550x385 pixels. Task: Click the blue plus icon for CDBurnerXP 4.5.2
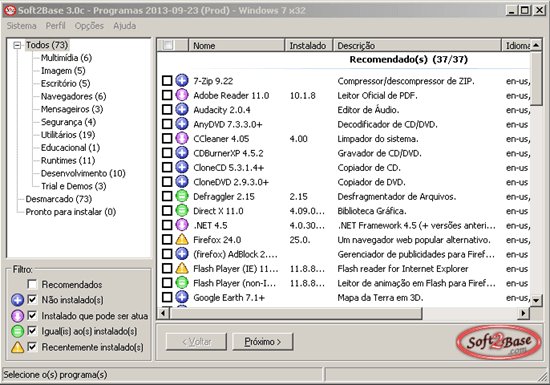(182, 153)
